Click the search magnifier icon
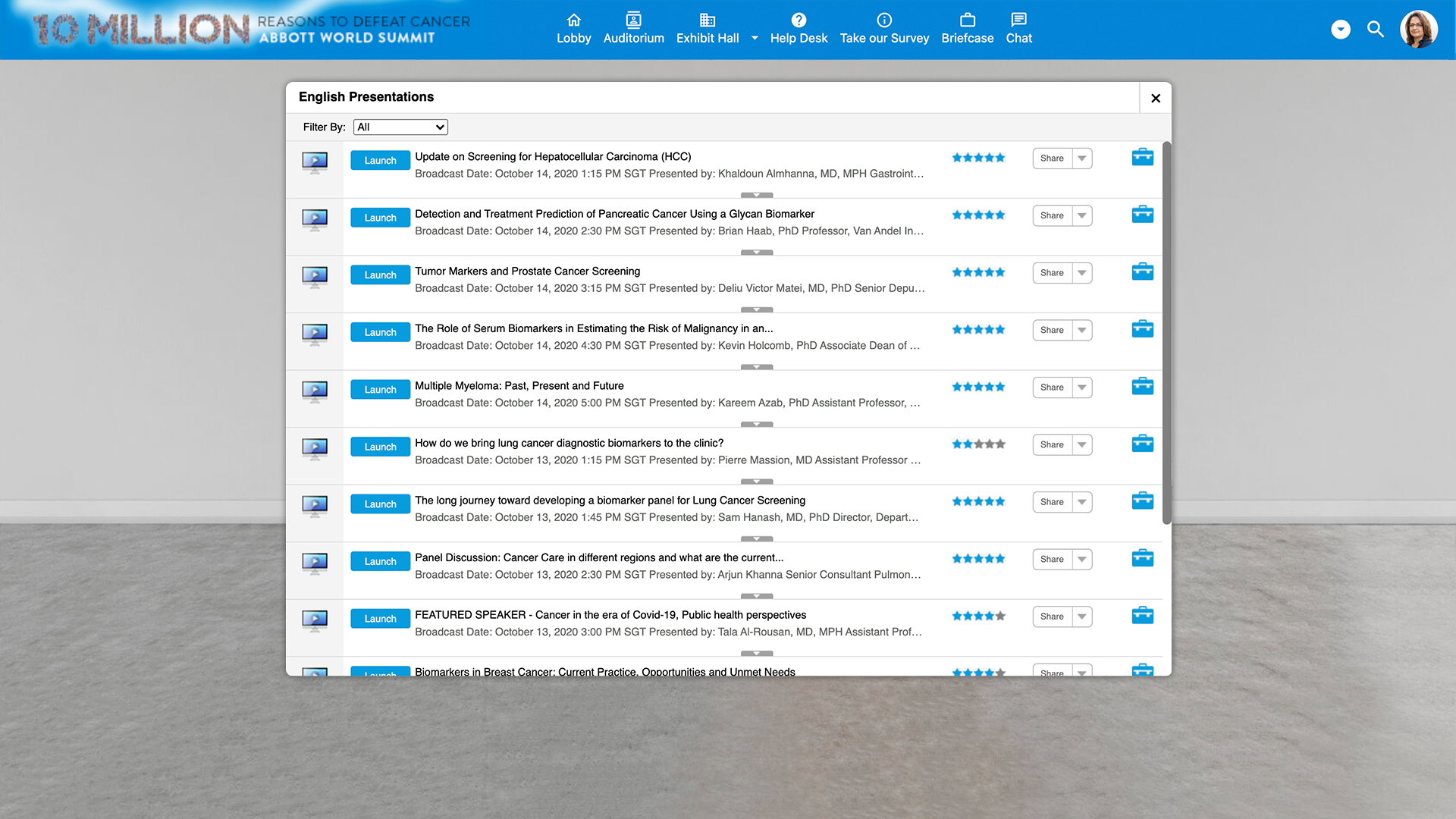1456x819 pixels. (1375, 30)
